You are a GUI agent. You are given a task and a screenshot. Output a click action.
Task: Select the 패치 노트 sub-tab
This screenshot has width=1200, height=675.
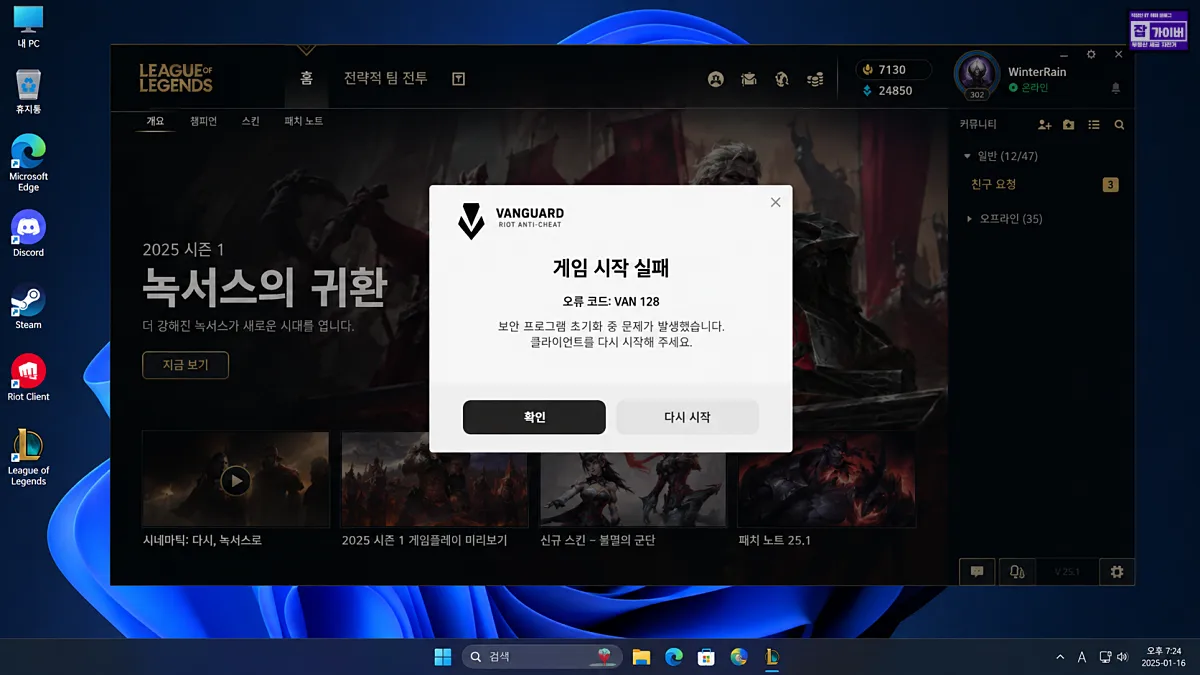click(x=304, y=121)
